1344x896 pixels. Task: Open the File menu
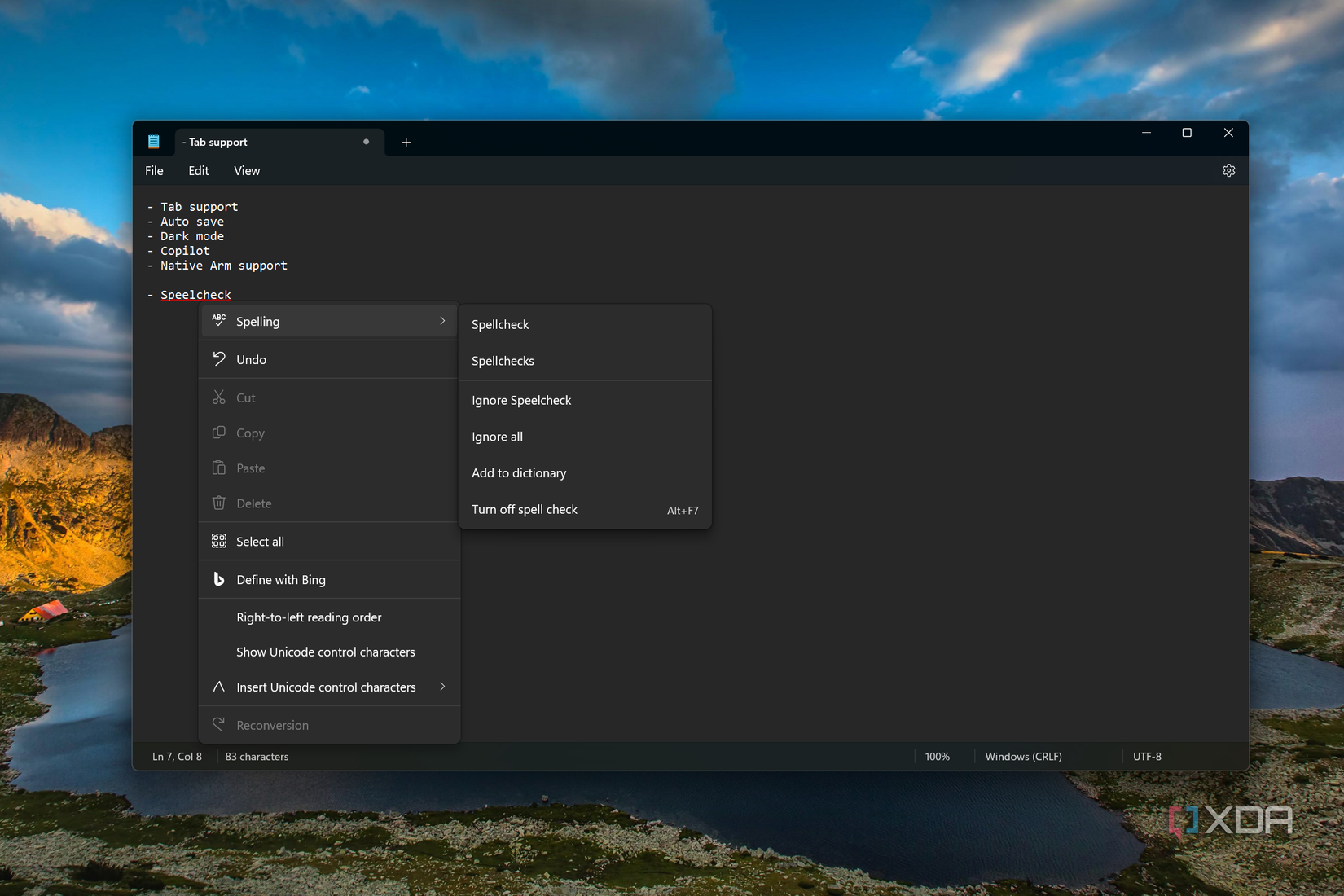(x=153, y=170)
